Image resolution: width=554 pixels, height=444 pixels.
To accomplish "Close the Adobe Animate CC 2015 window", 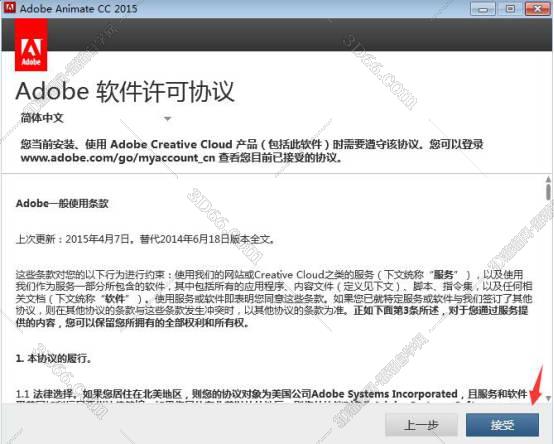I will click(x=537, y=8).
